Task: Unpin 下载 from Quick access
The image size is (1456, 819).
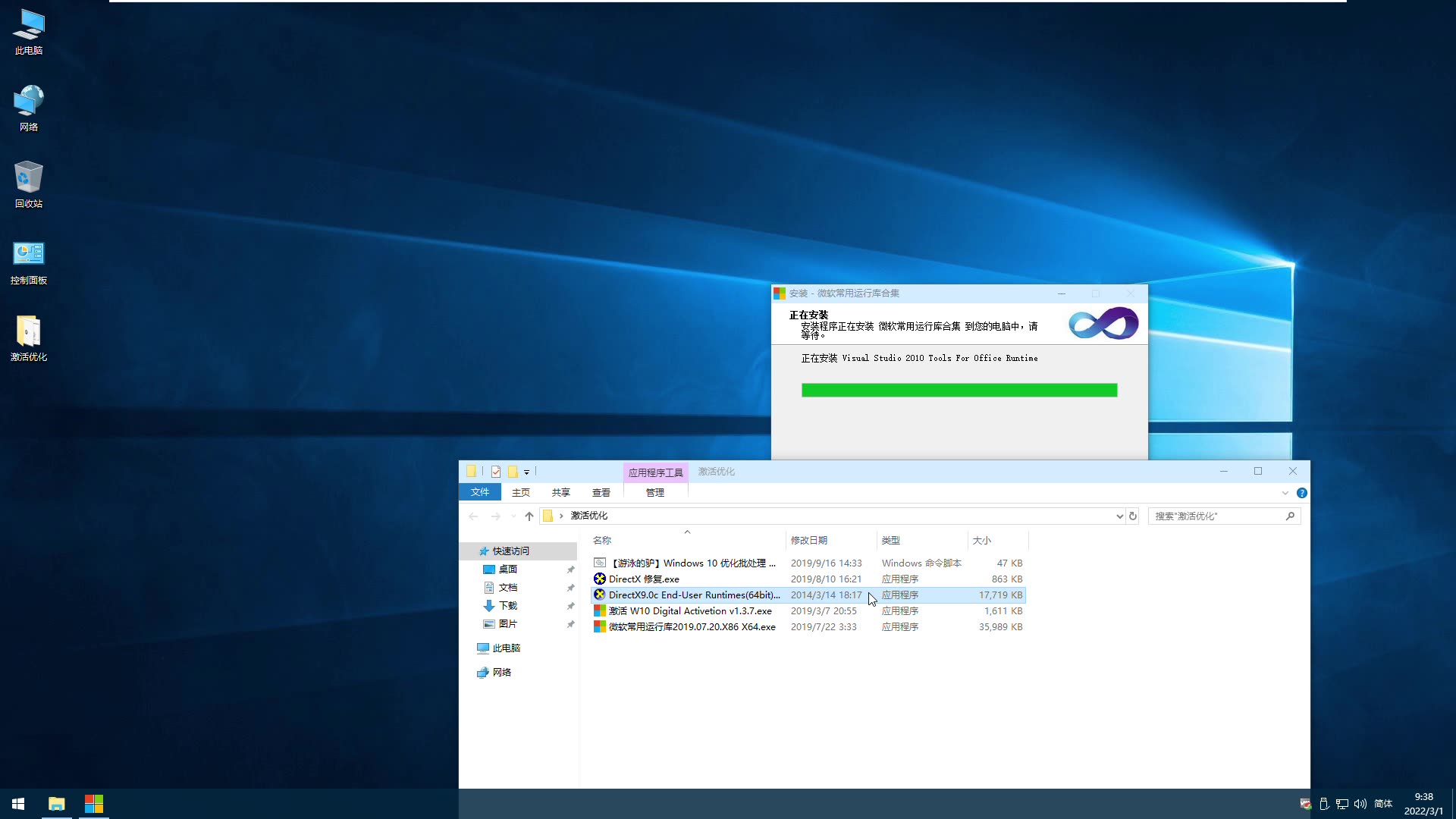Action: coord(570,606)
